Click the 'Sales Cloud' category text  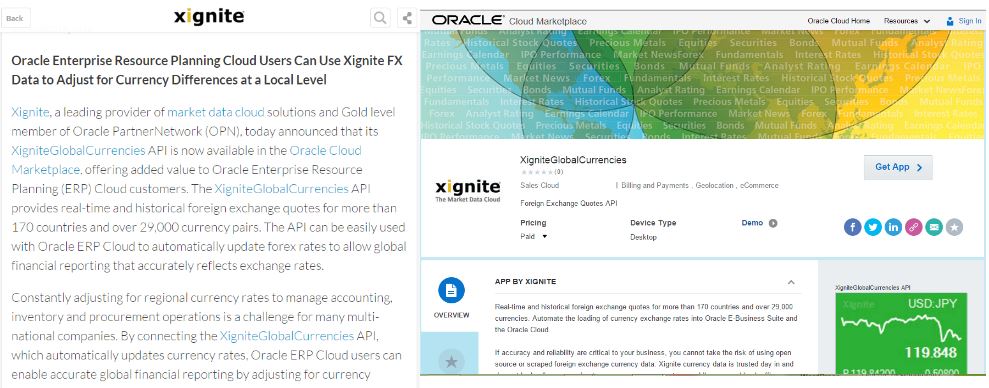tap(539, 185)
